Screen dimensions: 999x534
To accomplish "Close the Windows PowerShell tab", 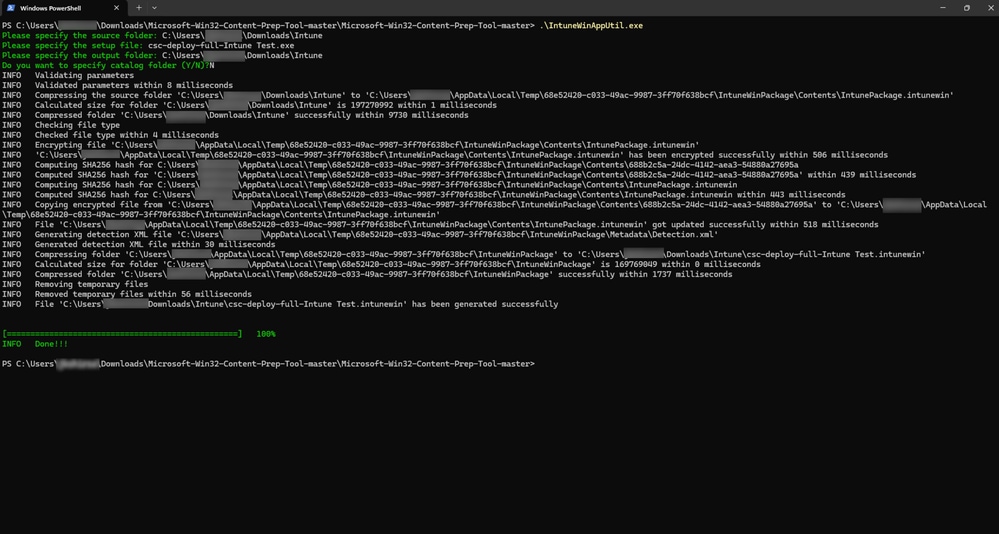I will tap(117, 8).
